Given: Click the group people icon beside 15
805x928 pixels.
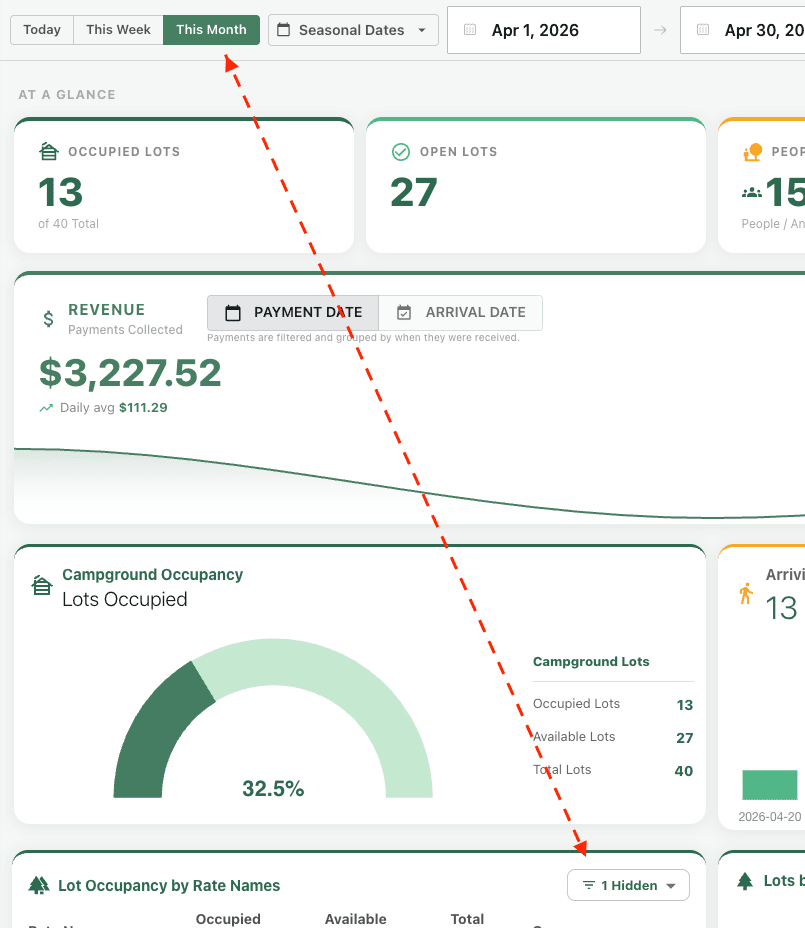Looking at the screenshot, I should point(752,192).
